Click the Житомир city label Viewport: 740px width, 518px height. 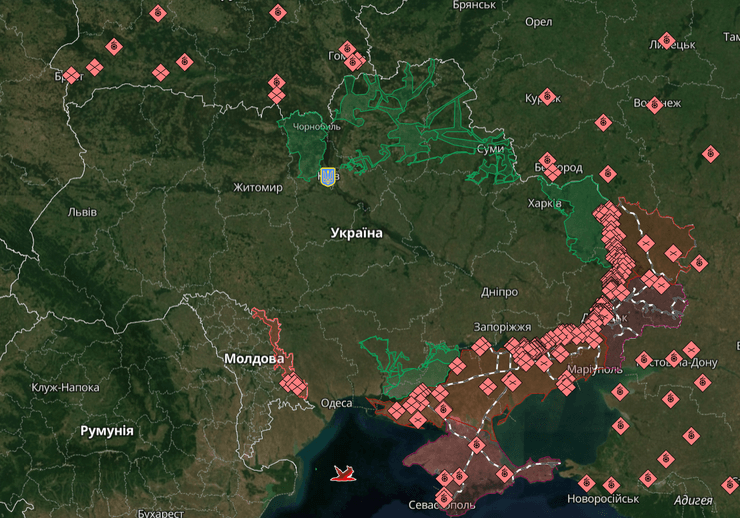tap(258, 187)
